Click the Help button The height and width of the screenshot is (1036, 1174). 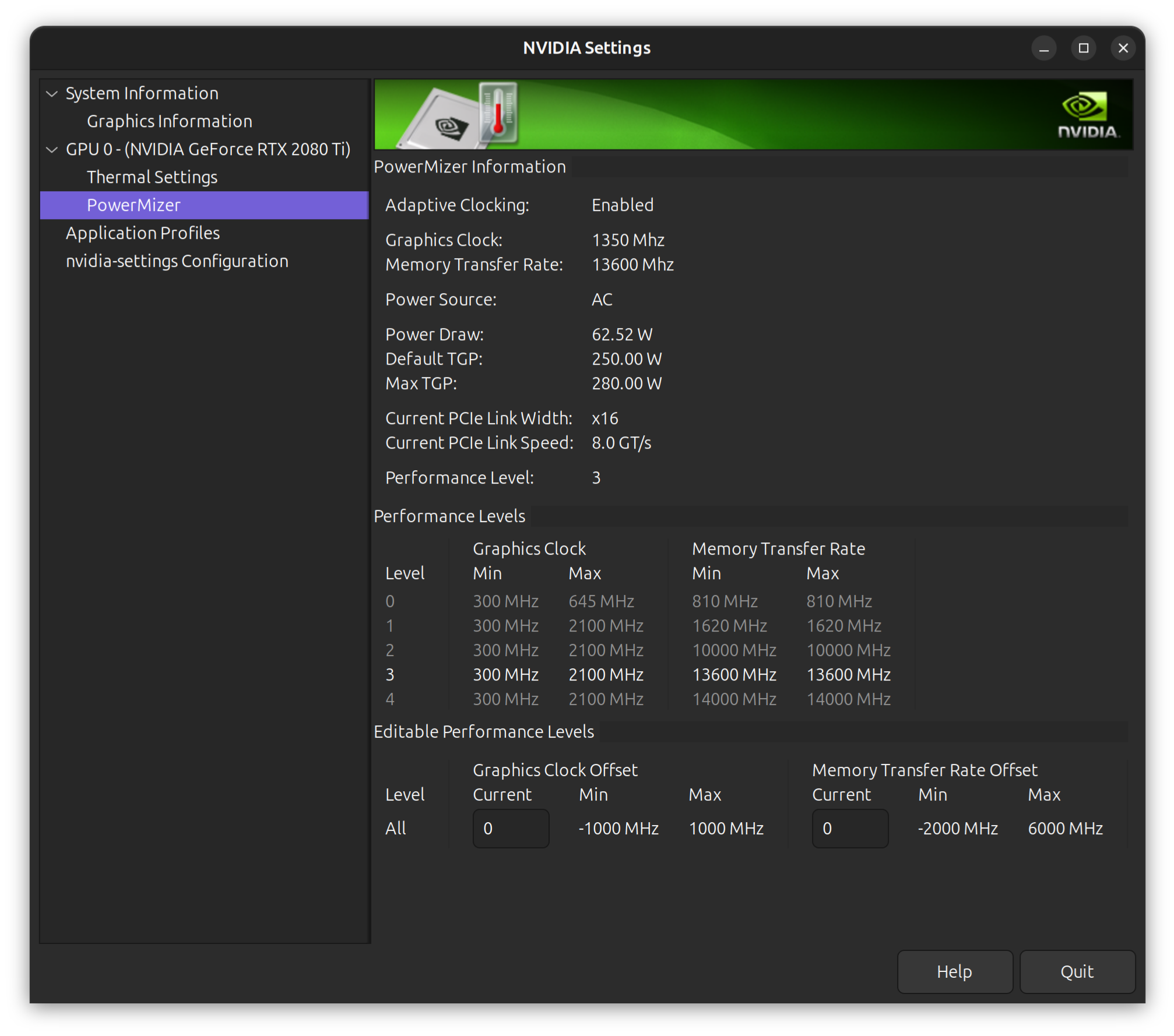coord(954,971)
